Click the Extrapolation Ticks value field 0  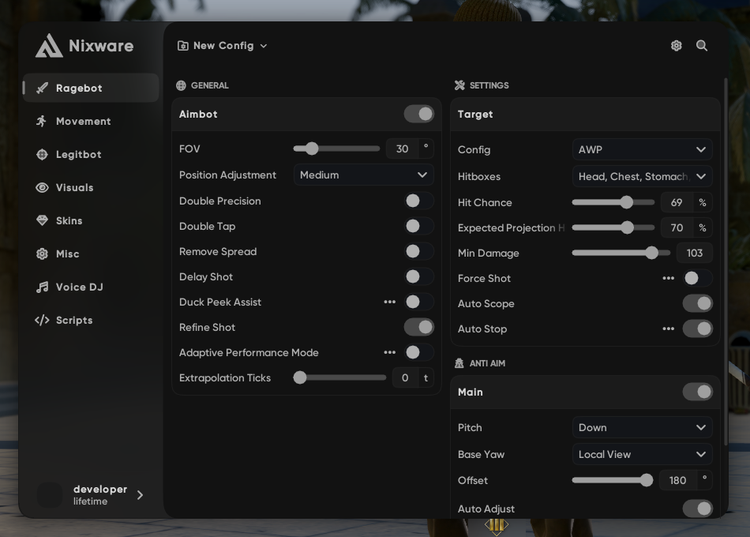click(405, 378)
